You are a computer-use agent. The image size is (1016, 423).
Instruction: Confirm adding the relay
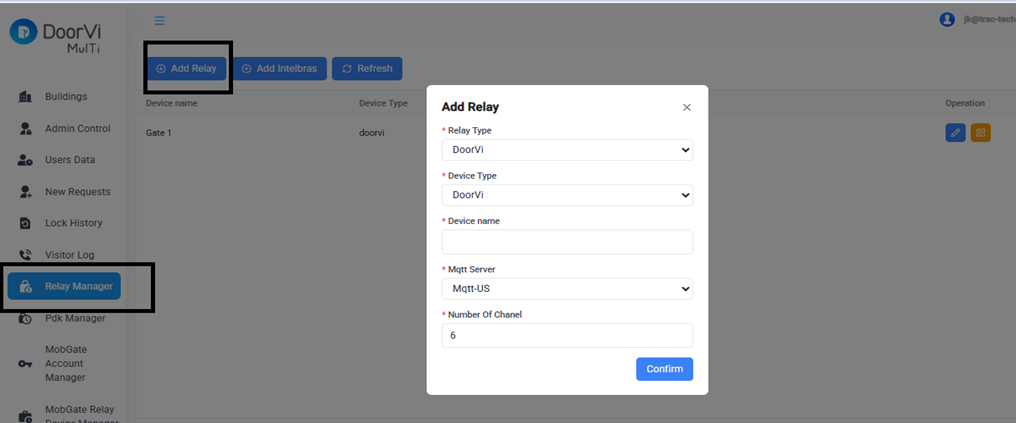pos(665,369)
